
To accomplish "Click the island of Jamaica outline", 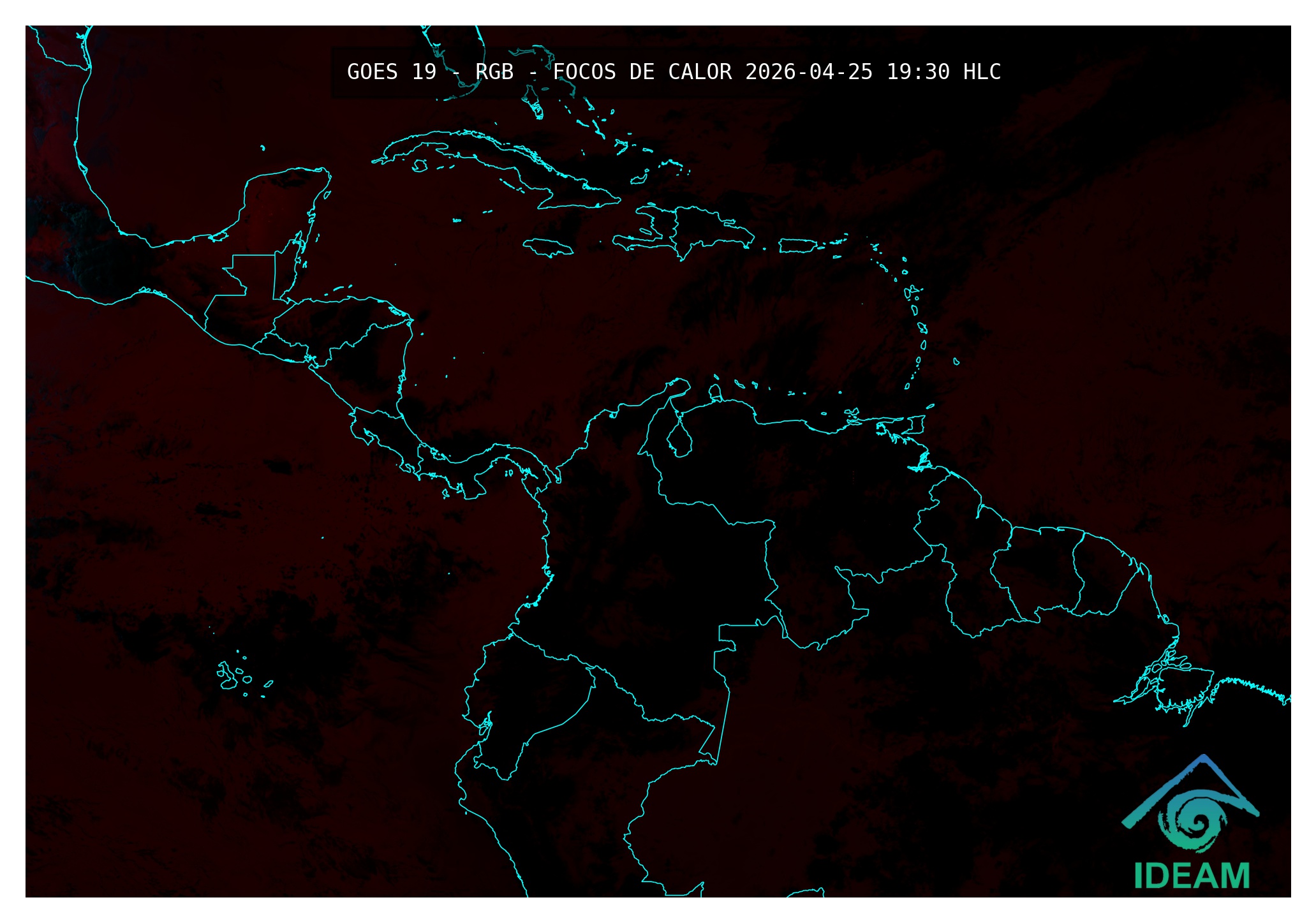I will point(548,247).
